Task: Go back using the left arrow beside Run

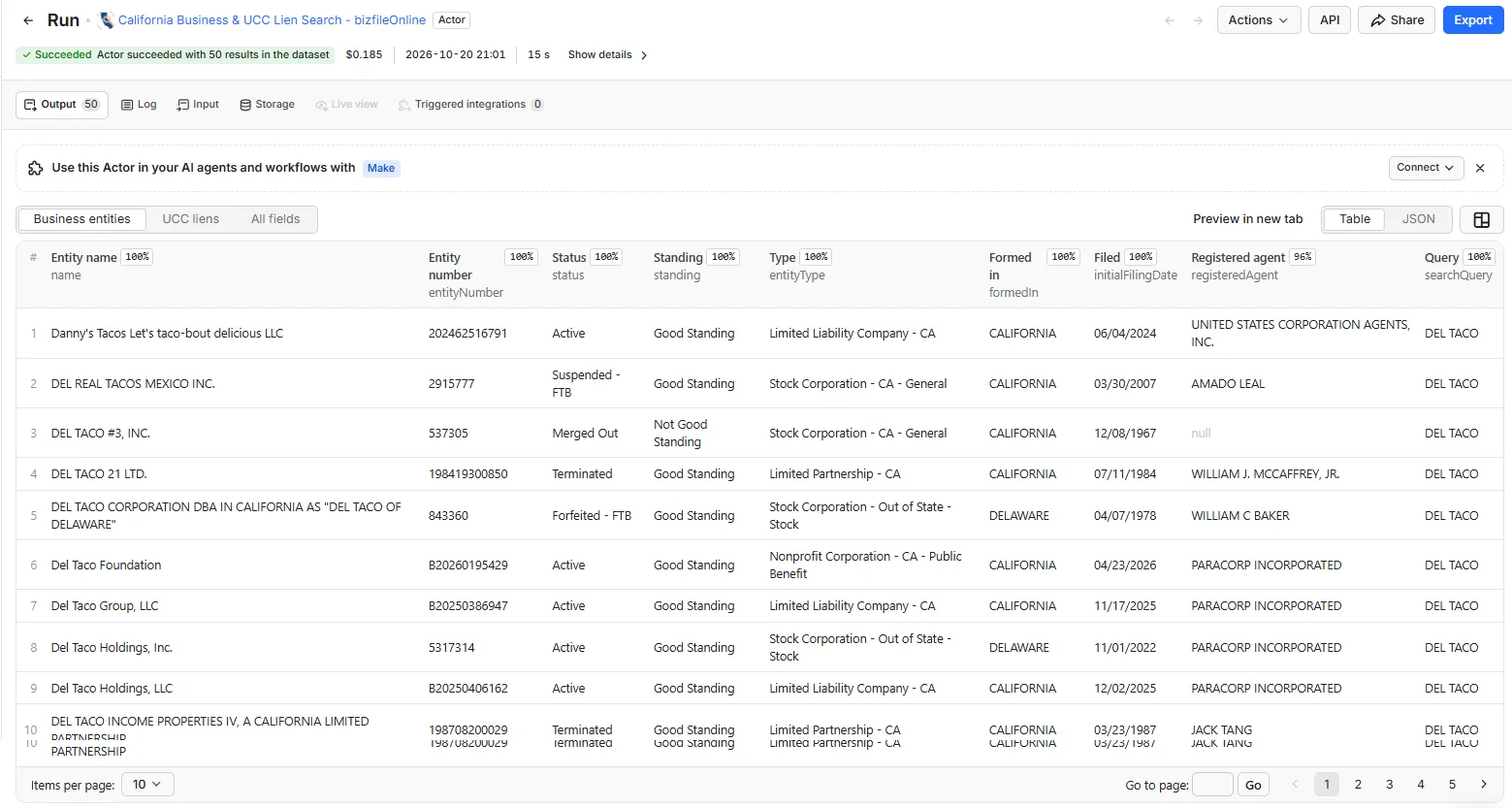Action: click(x=28, y=20)
